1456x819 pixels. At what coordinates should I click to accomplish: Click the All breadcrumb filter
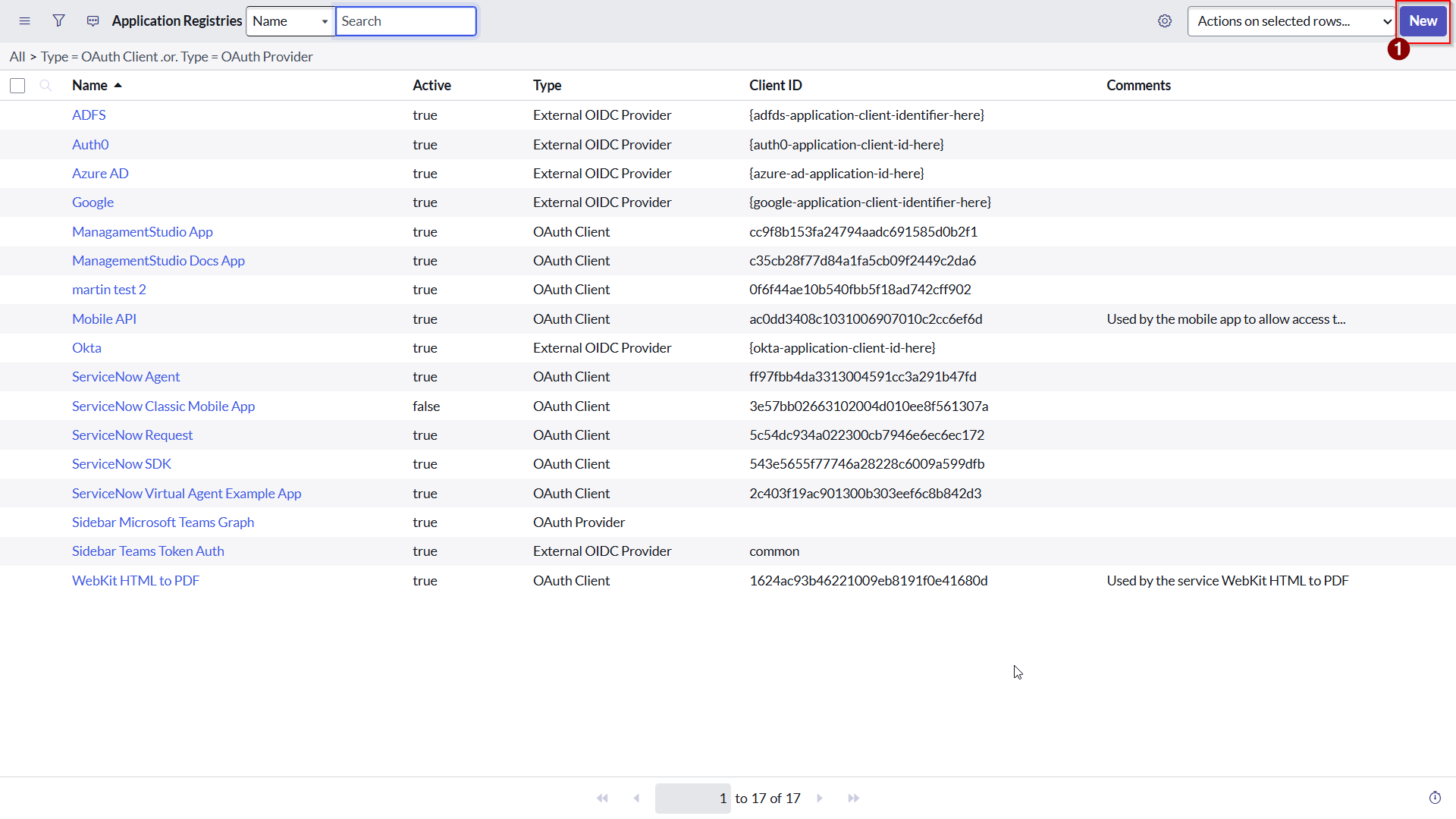pos(17,57)
